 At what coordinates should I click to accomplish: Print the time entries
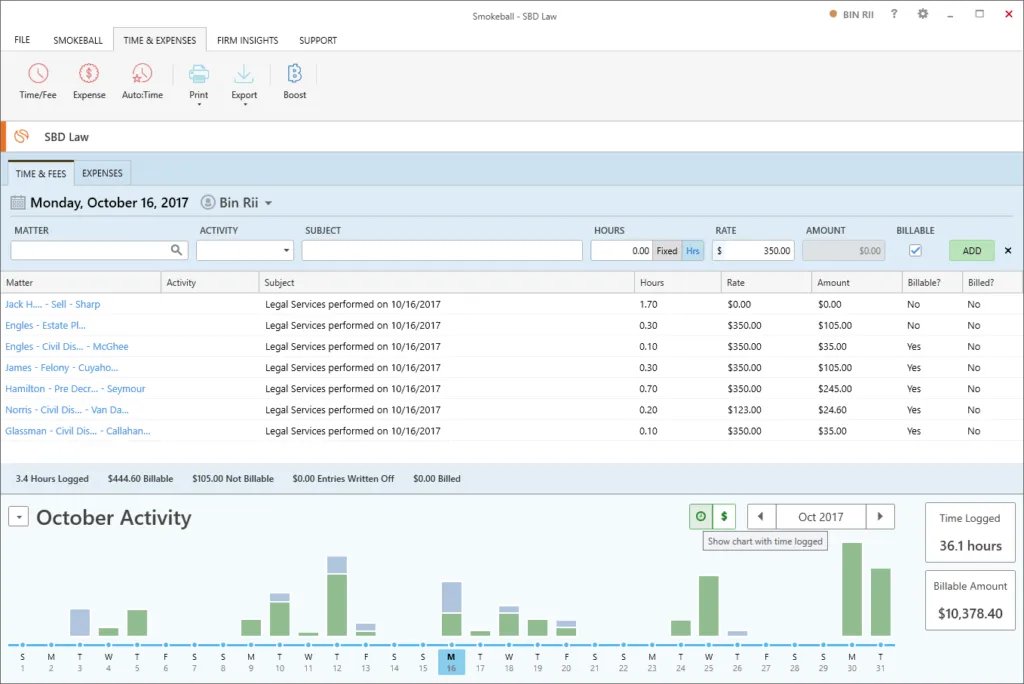[198, 80]
